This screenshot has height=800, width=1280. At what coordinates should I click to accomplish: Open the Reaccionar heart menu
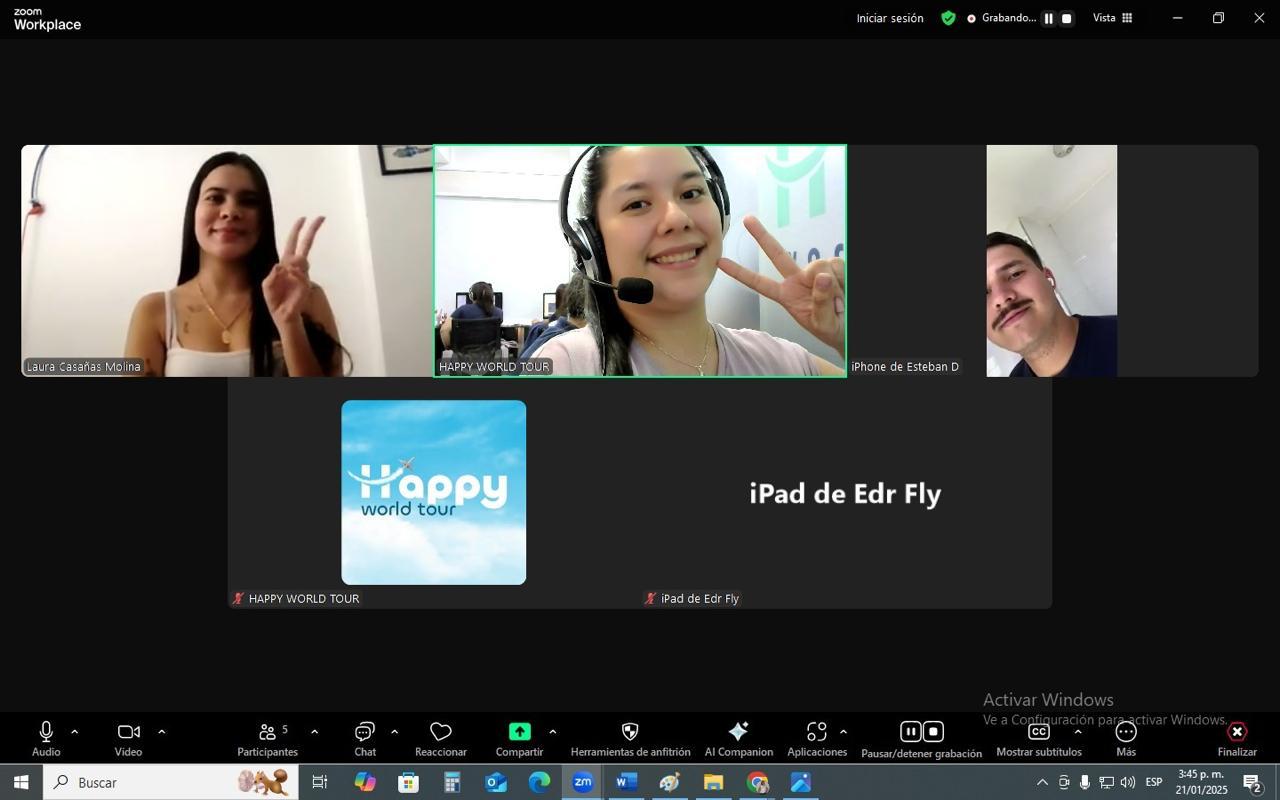tap(441, 738)
